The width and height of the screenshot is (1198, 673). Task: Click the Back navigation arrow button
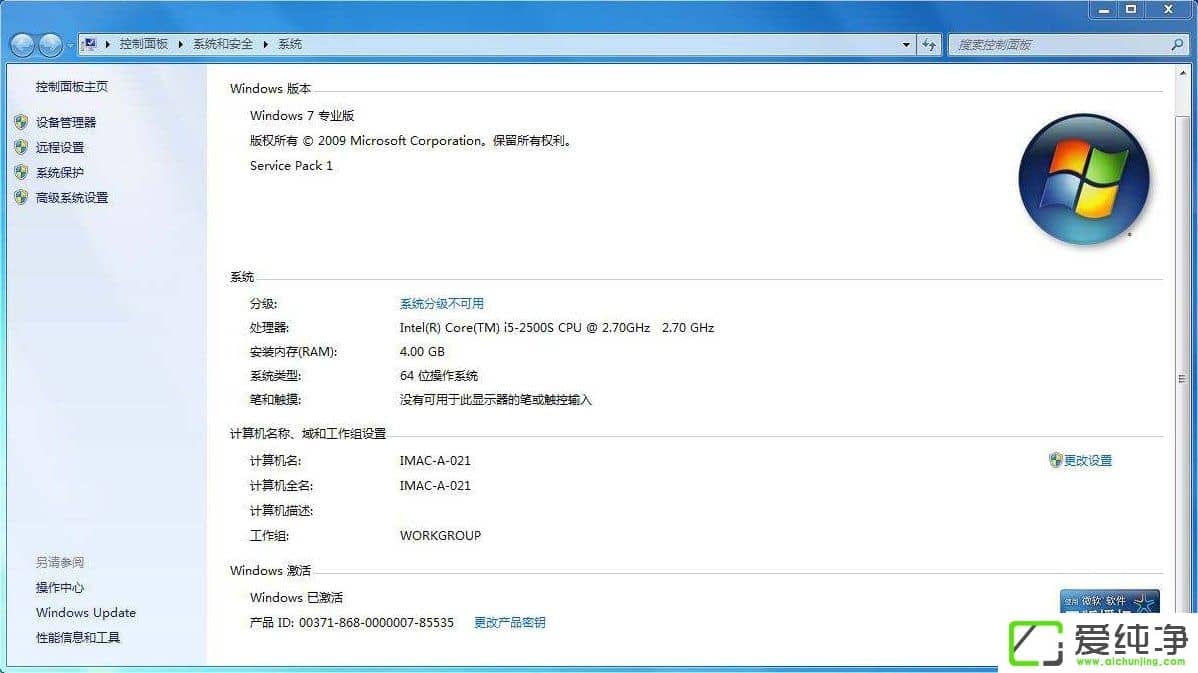[x=23, y=45]
